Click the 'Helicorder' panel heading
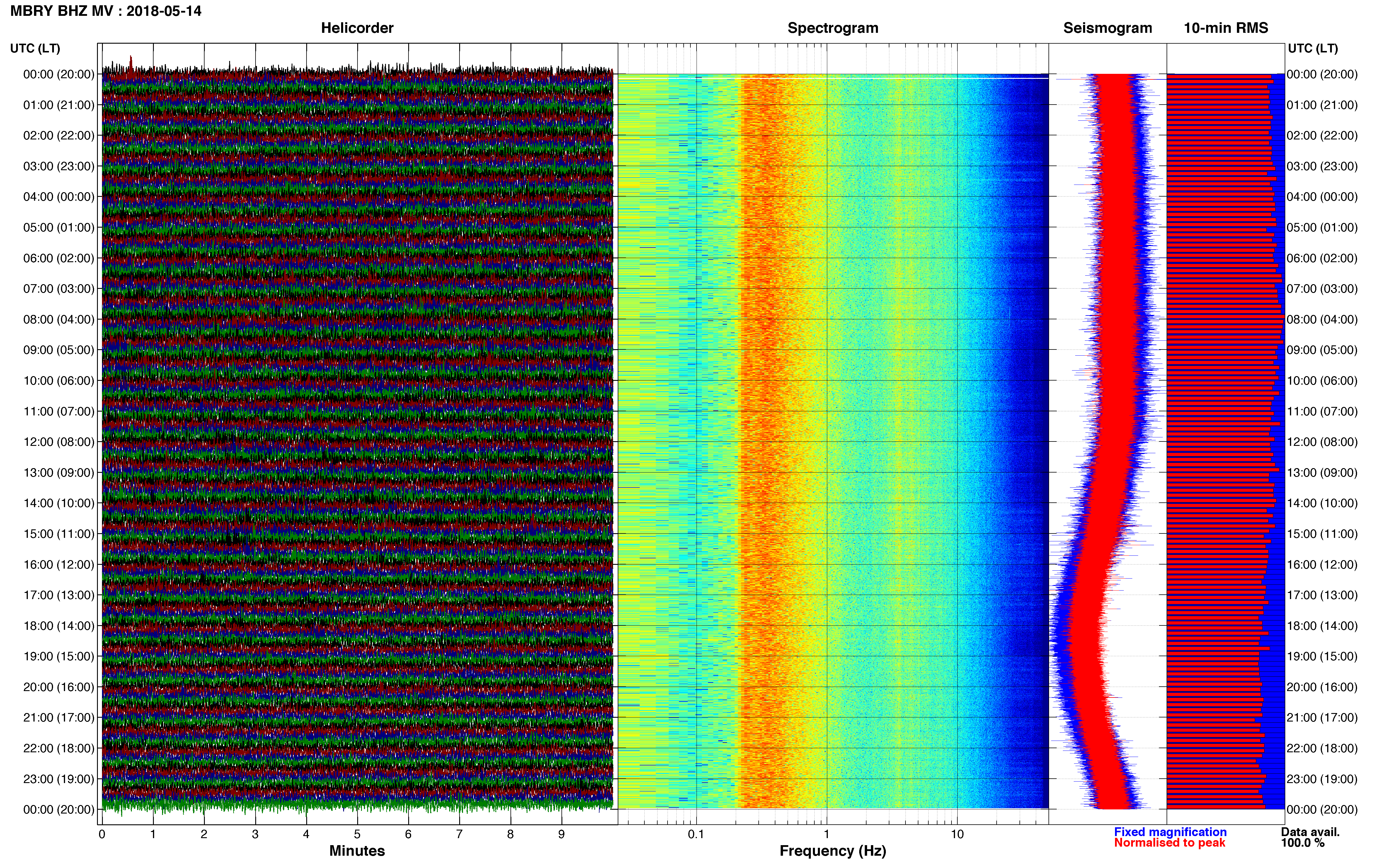Image resolution: width=1389 pixels, height=868 pixels. (357, 28)
